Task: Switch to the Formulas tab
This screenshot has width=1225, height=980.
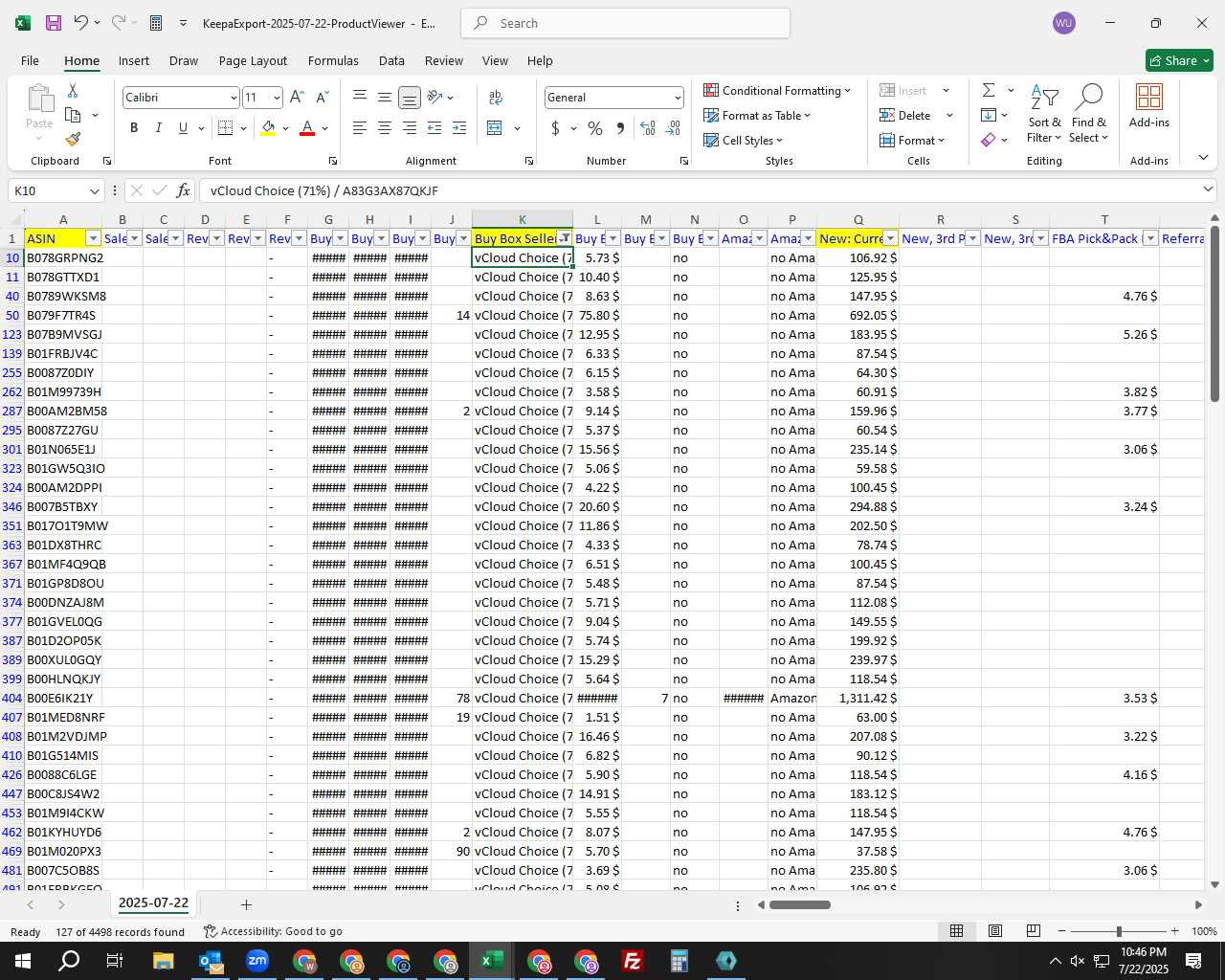Action: (333, 60)
